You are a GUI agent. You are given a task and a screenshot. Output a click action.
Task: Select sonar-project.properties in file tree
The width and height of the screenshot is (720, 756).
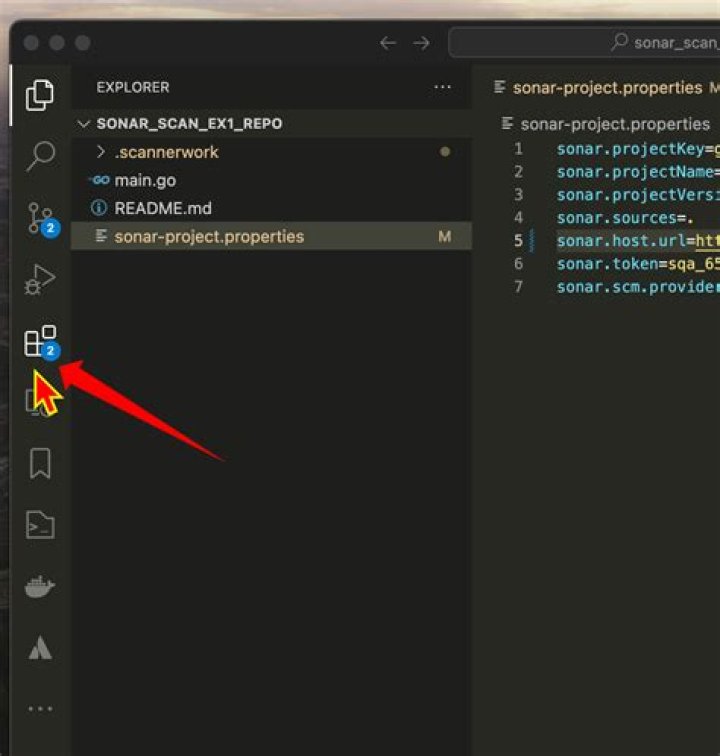(208, 236)
